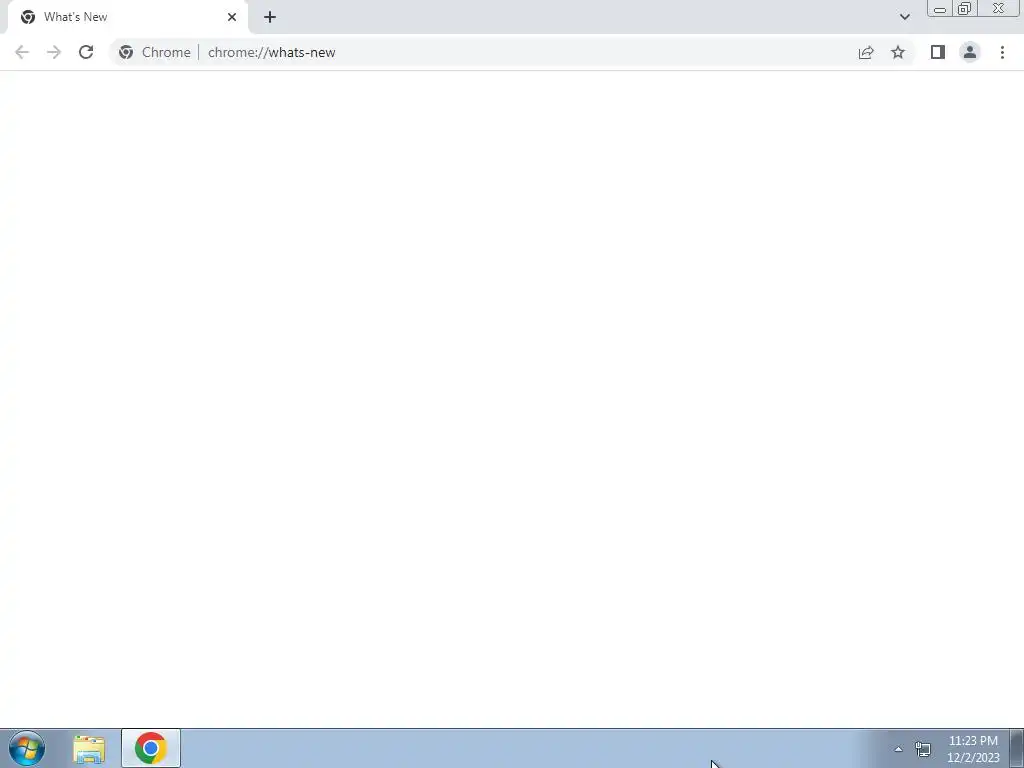Click the Chrome site info chip
The width and height of the screenshot is (1024, 768).
(155, 52)
